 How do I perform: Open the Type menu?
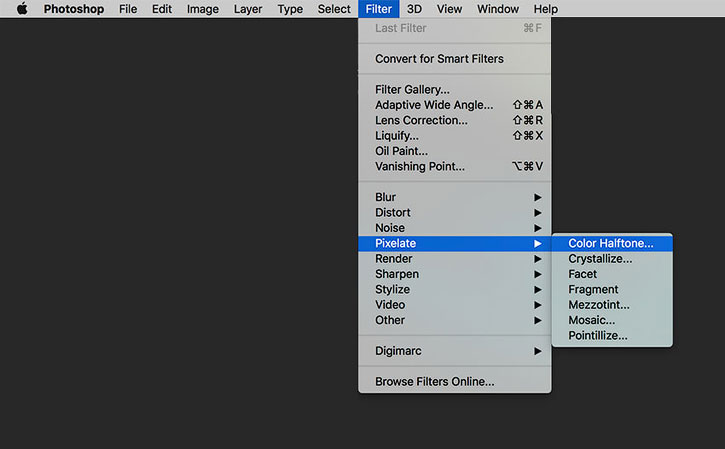pyautogui.click(x=290, y=9)
